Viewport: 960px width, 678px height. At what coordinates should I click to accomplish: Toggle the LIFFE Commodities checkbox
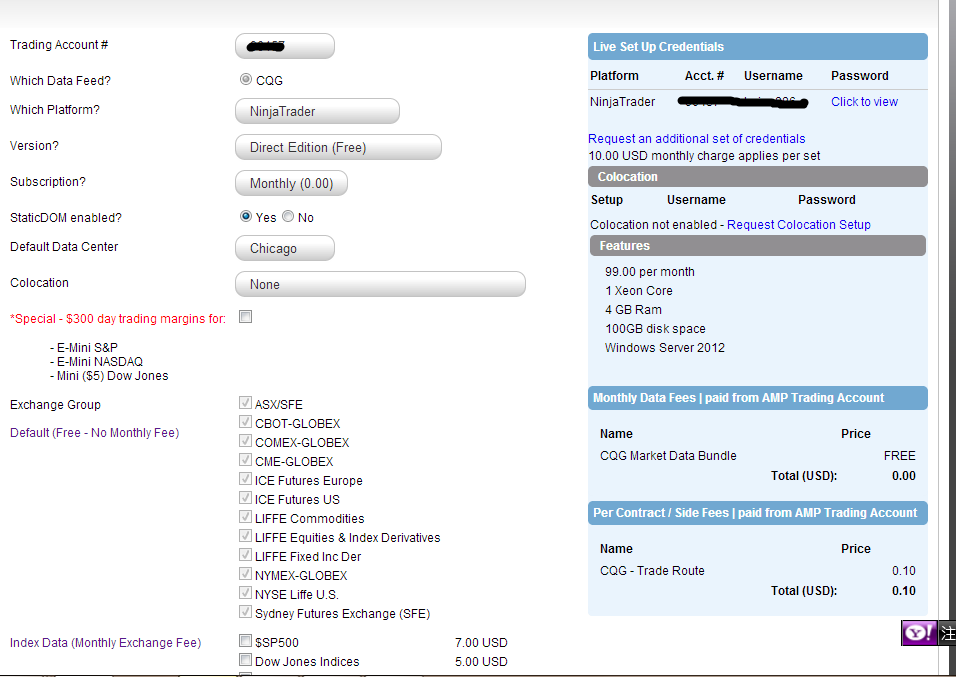tap(246, 517)
